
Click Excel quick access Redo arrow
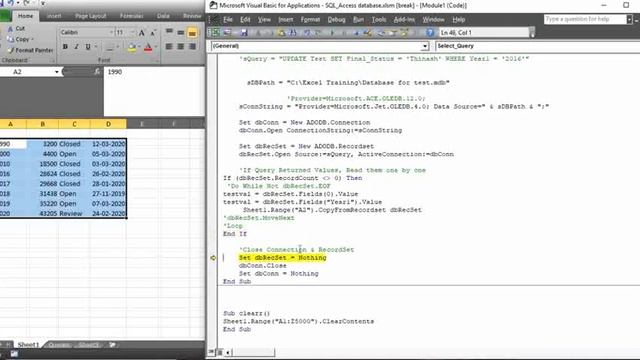[x=27, y=3]
